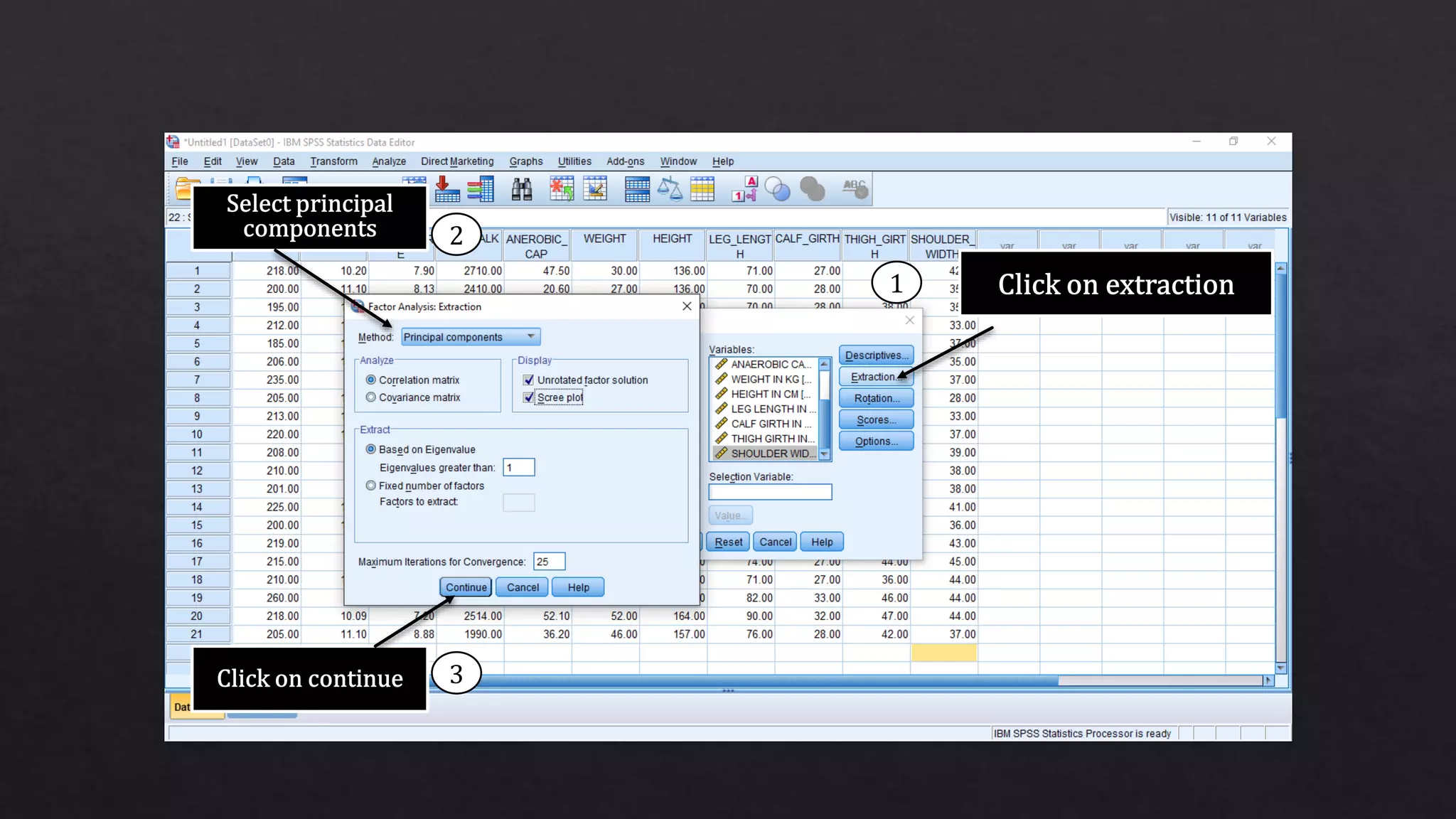1456x819 pixels.
Task: Click the Value Labels toolbar icon
Action: (744, 189)
